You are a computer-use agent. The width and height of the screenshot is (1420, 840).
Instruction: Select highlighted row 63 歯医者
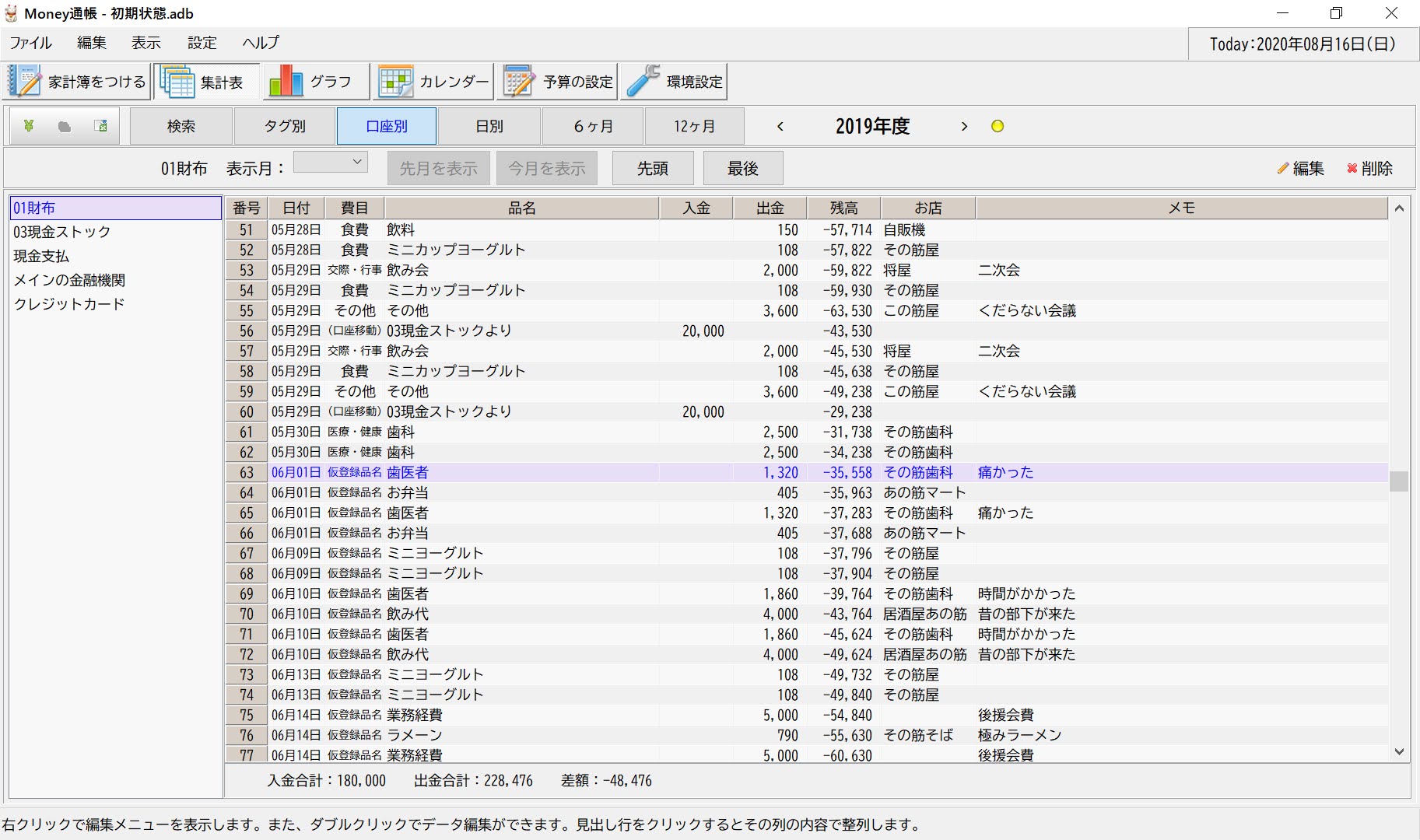tap(807, 472)
